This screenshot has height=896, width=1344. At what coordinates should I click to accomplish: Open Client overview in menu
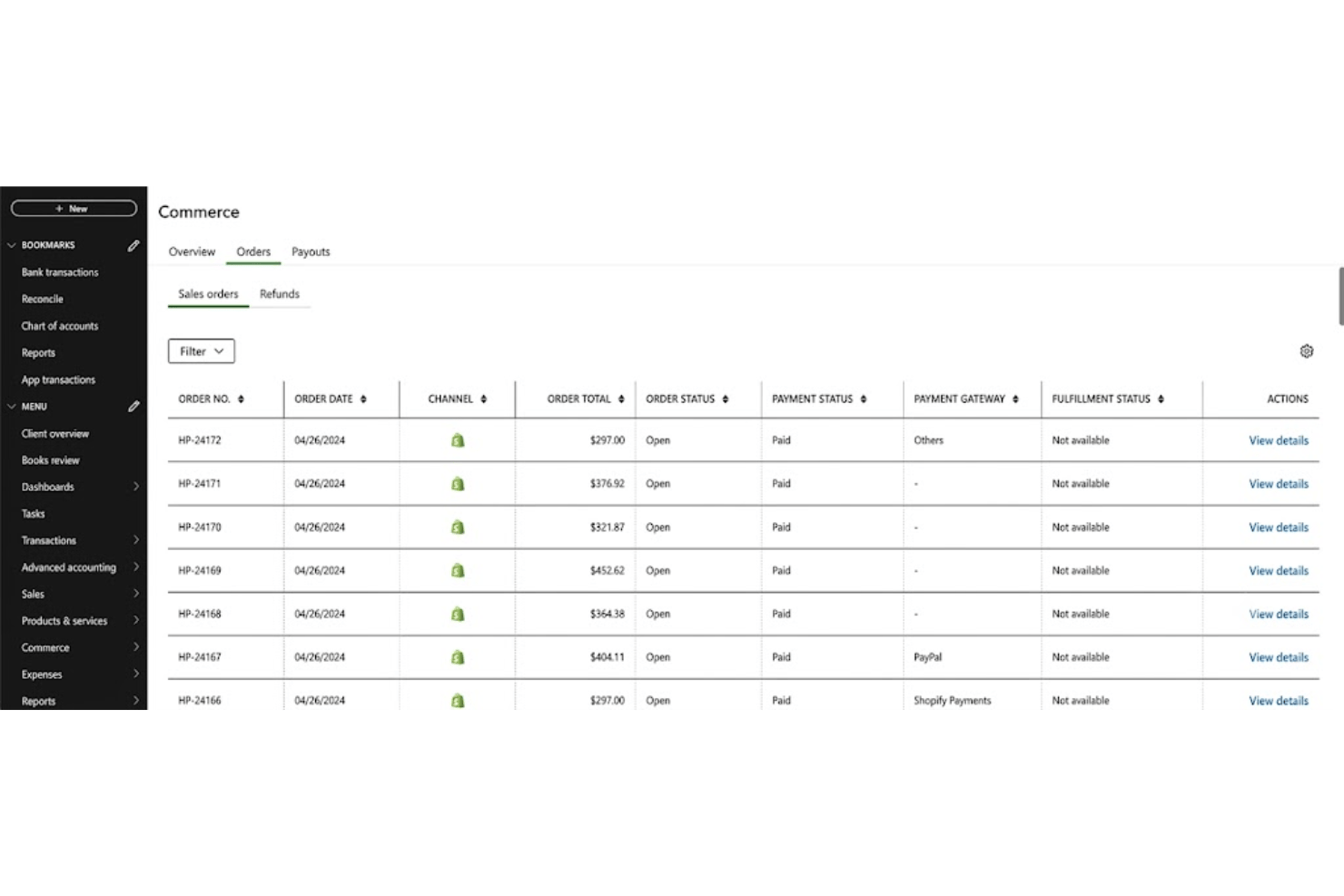[x=55, y=434]
